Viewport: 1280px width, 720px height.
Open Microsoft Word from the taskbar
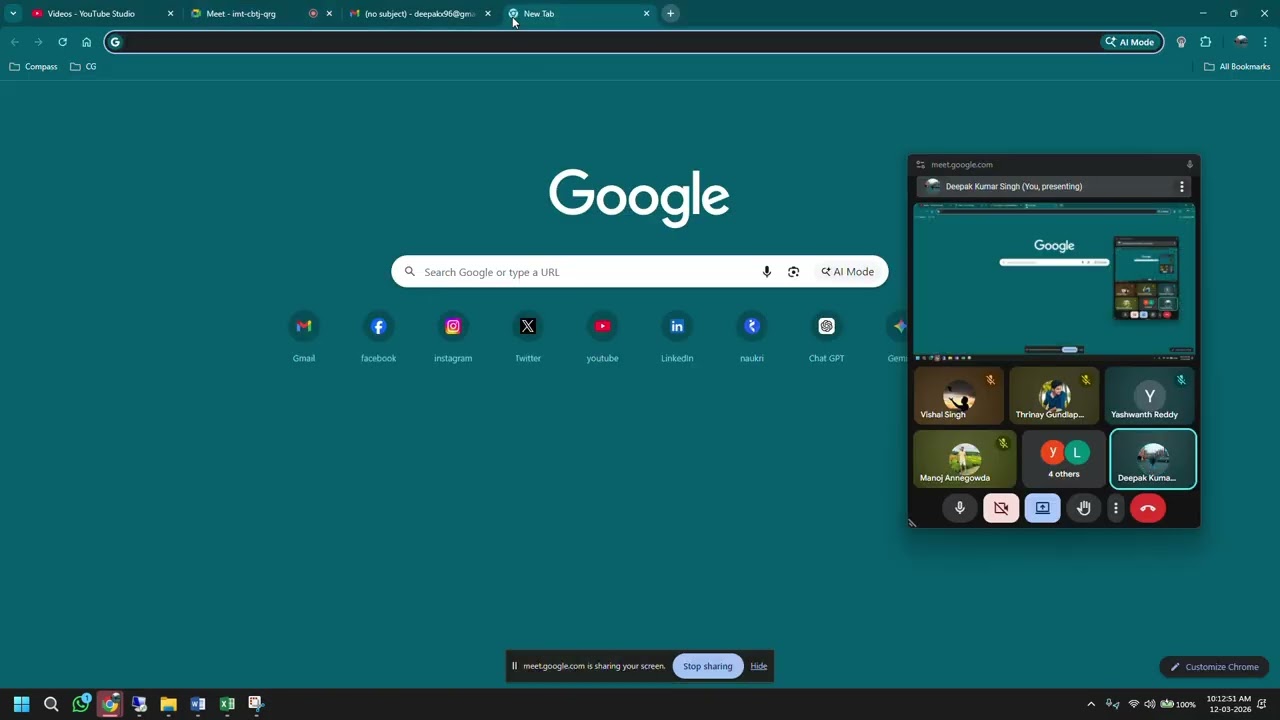[198, 704]
